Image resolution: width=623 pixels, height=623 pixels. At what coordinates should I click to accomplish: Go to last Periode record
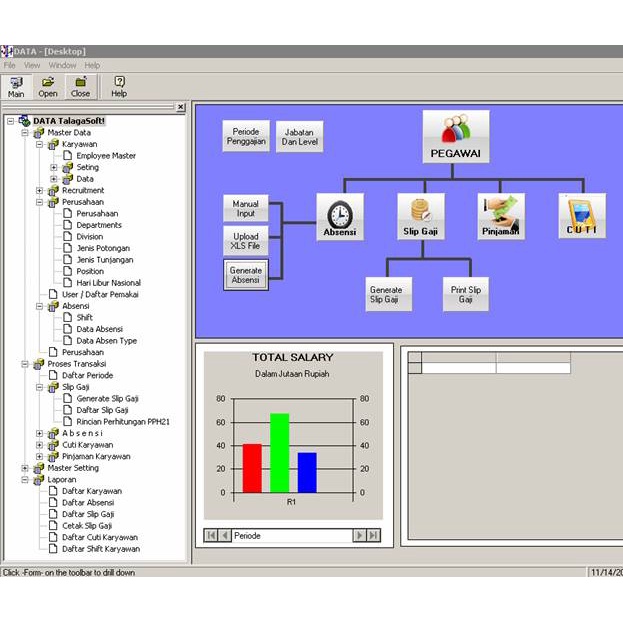(x=373, y=536)
